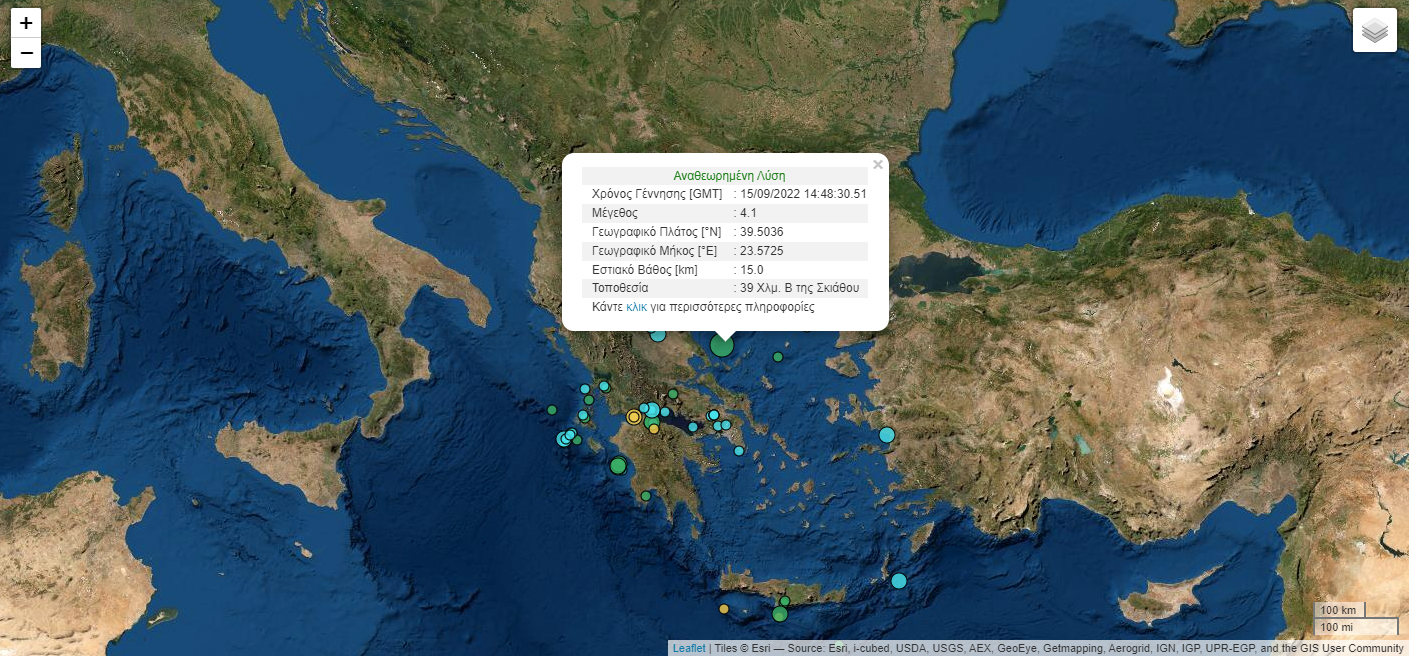Select the large green marker under the popup

pos(722,346)
